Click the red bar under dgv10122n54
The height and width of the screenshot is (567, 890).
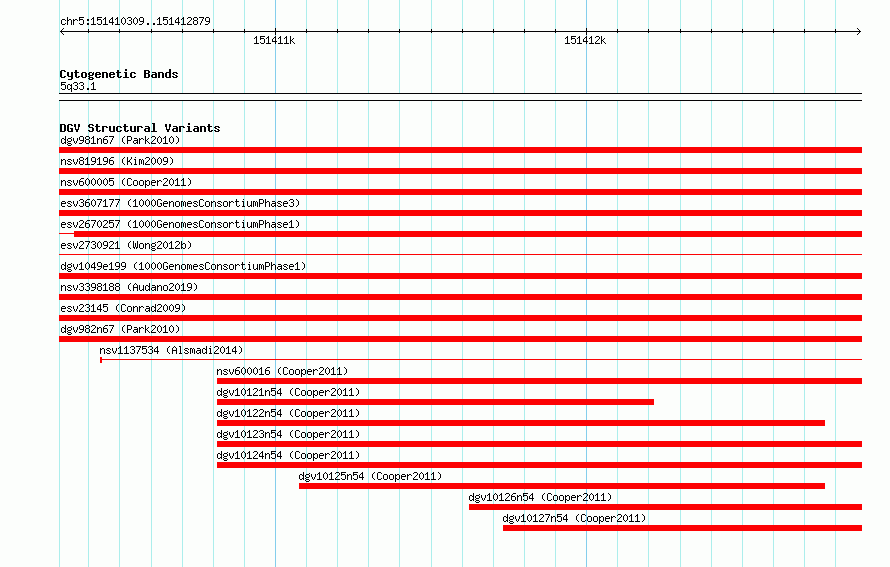coord(520,423)
